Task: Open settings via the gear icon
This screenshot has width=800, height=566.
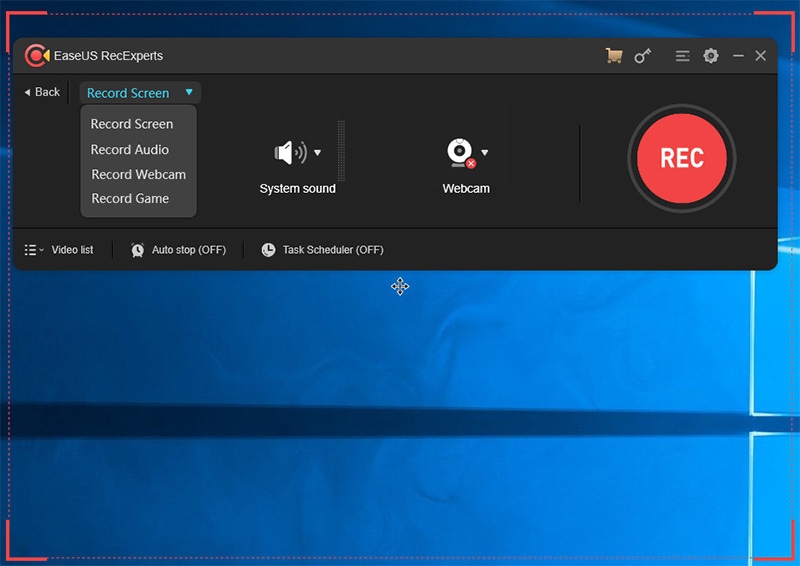Action: pyautogui.click(x=711, y=56)
